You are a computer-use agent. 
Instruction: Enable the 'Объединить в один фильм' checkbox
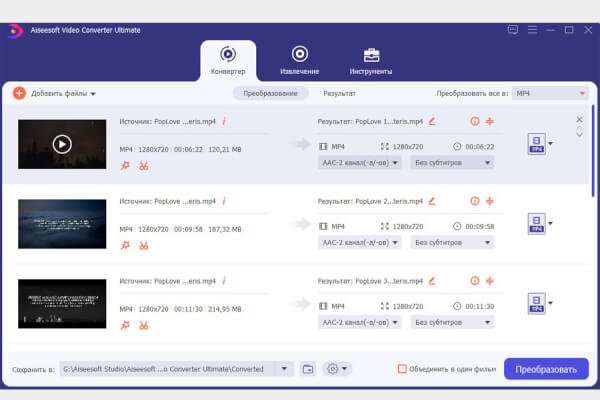[x=403, y=369]
